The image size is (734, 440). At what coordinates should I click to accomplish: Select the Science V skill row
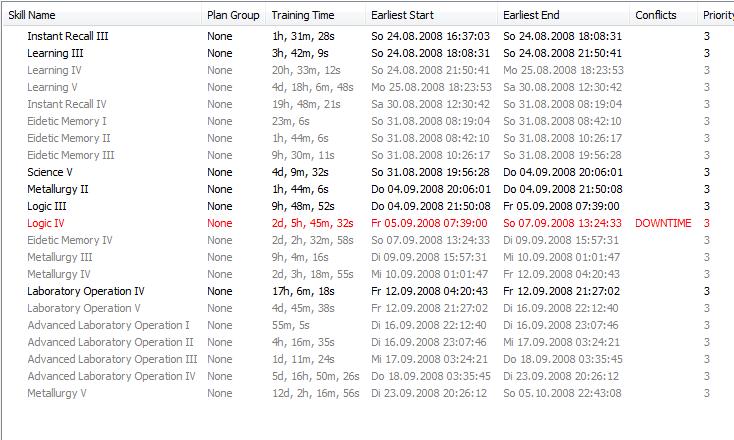tap(50, 172)
